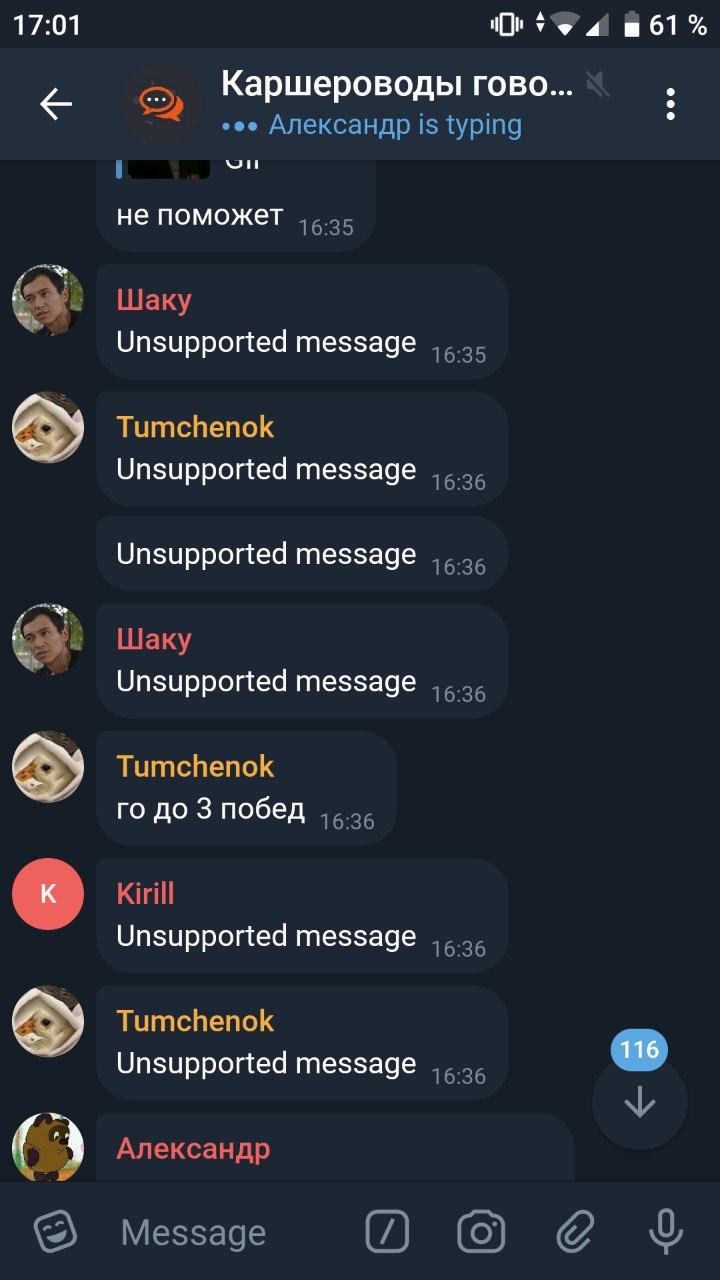Open the Kirill red K avatar
Viewport: 720px width, 1280px height.
(48, 894)
